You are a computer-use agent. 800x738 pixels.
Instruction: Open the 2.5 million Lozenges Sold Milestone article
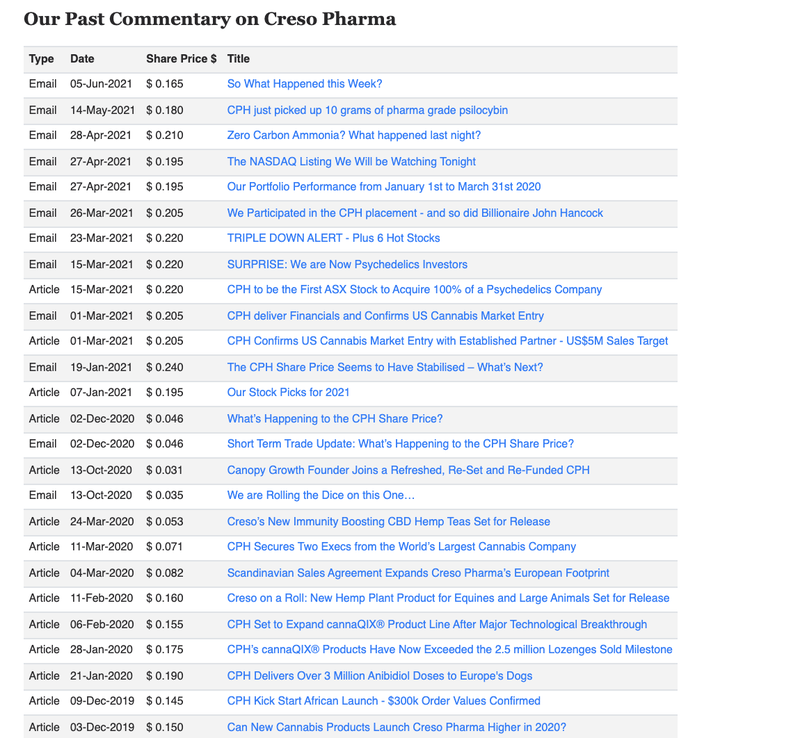coord(449,651)
